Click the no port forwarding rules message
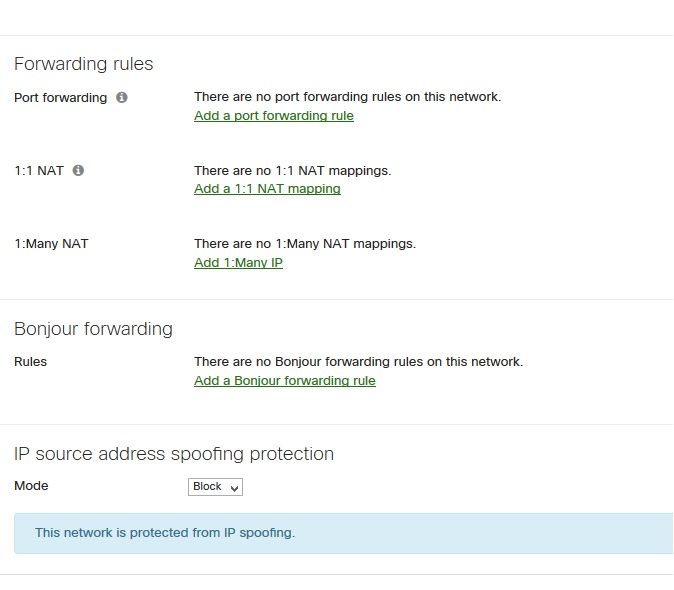The width and height of the screenshot is (674, 590). coord(347,98)
